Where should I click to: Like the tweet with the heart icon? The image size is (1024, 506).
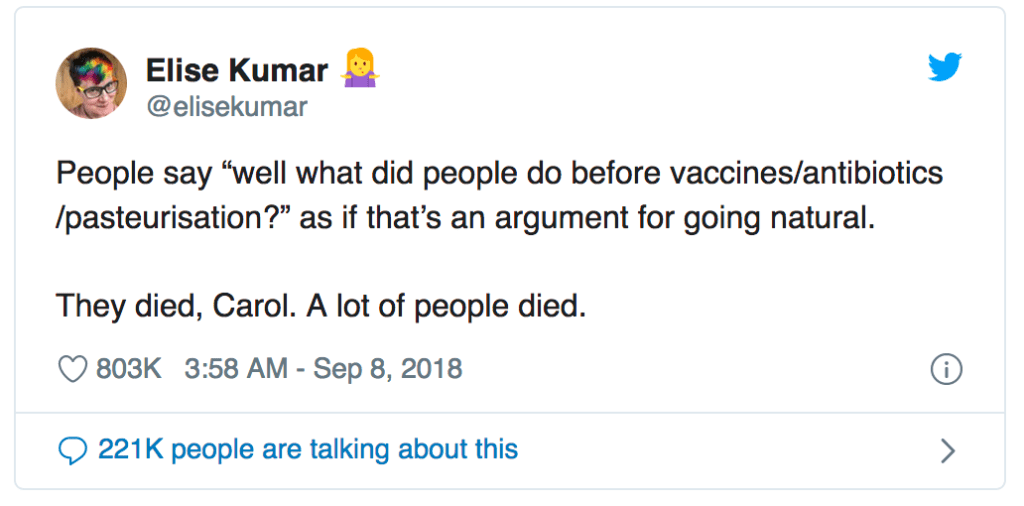[73, 369]
